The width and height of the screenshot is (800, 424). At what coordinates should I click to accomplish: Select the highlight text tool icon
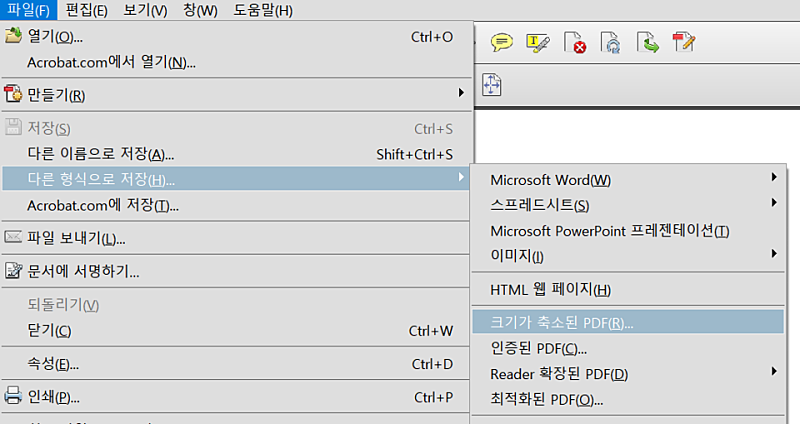tap(538, 43)
